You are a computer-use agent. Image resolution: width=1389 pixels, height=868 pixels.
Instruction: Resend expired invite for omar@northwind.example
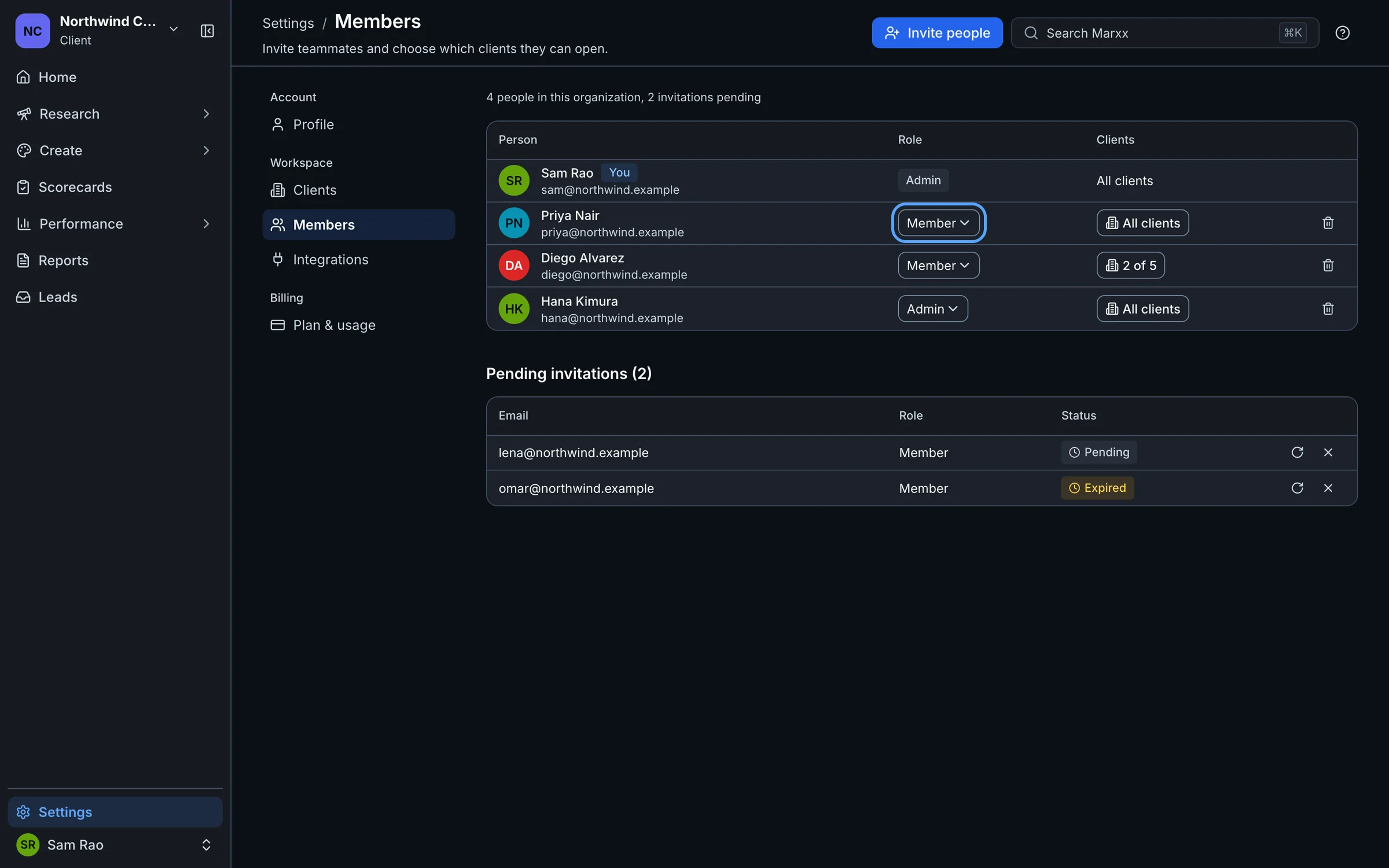1297,488
